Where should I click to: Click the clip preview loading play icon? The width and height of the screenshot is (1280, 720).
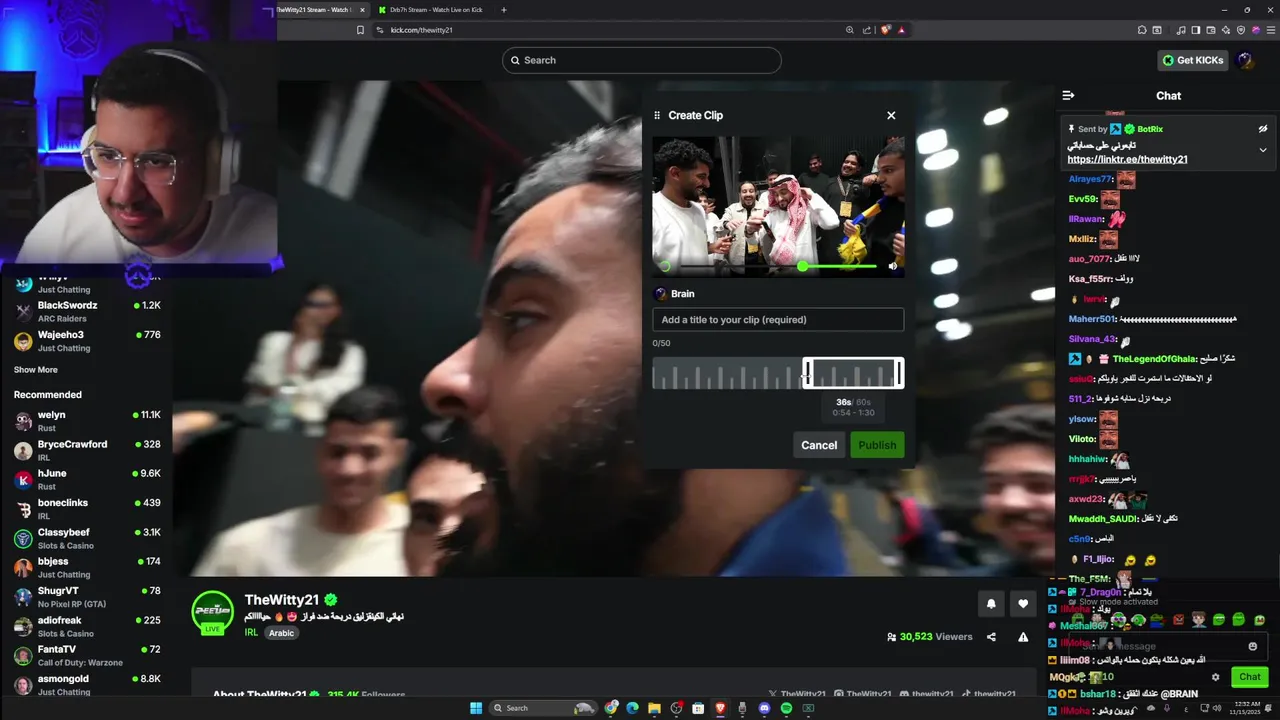pyautogui.click(x=664, y=266)
